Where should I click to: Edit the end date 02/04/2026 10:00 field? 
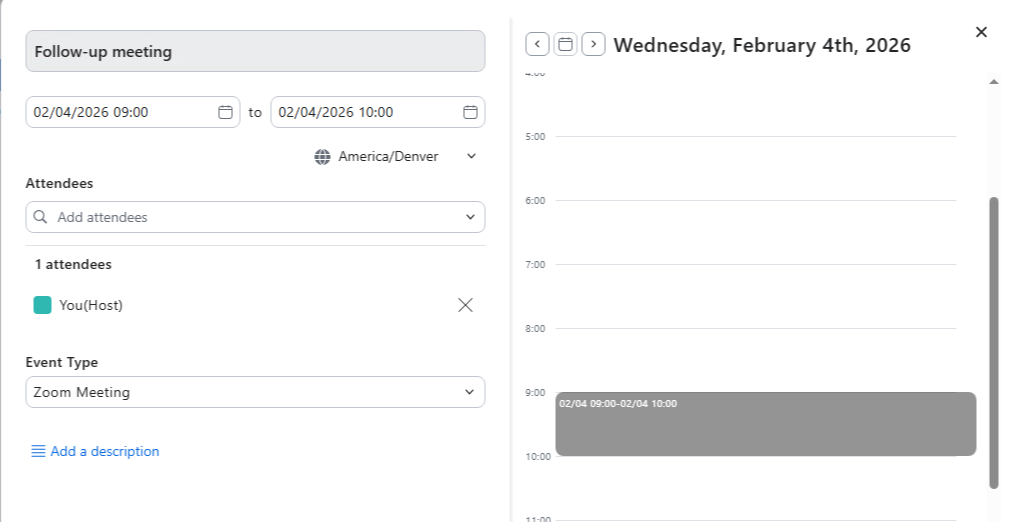pos(365,112)
